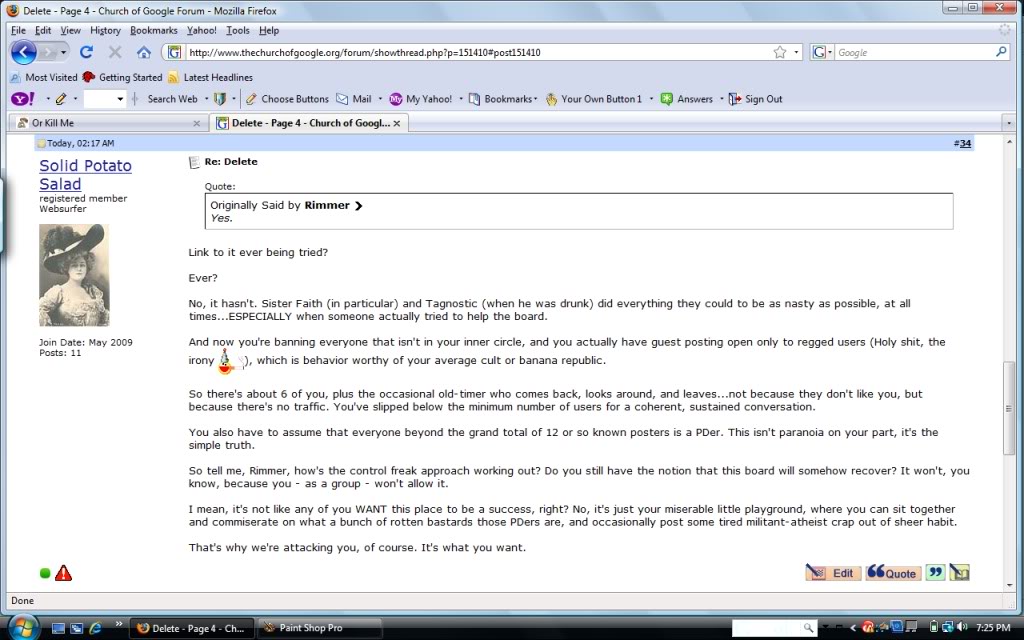Open the File menu
The width and height of the screenshot is (1024, 640).
pyautogui.click(x=18, y=30)
